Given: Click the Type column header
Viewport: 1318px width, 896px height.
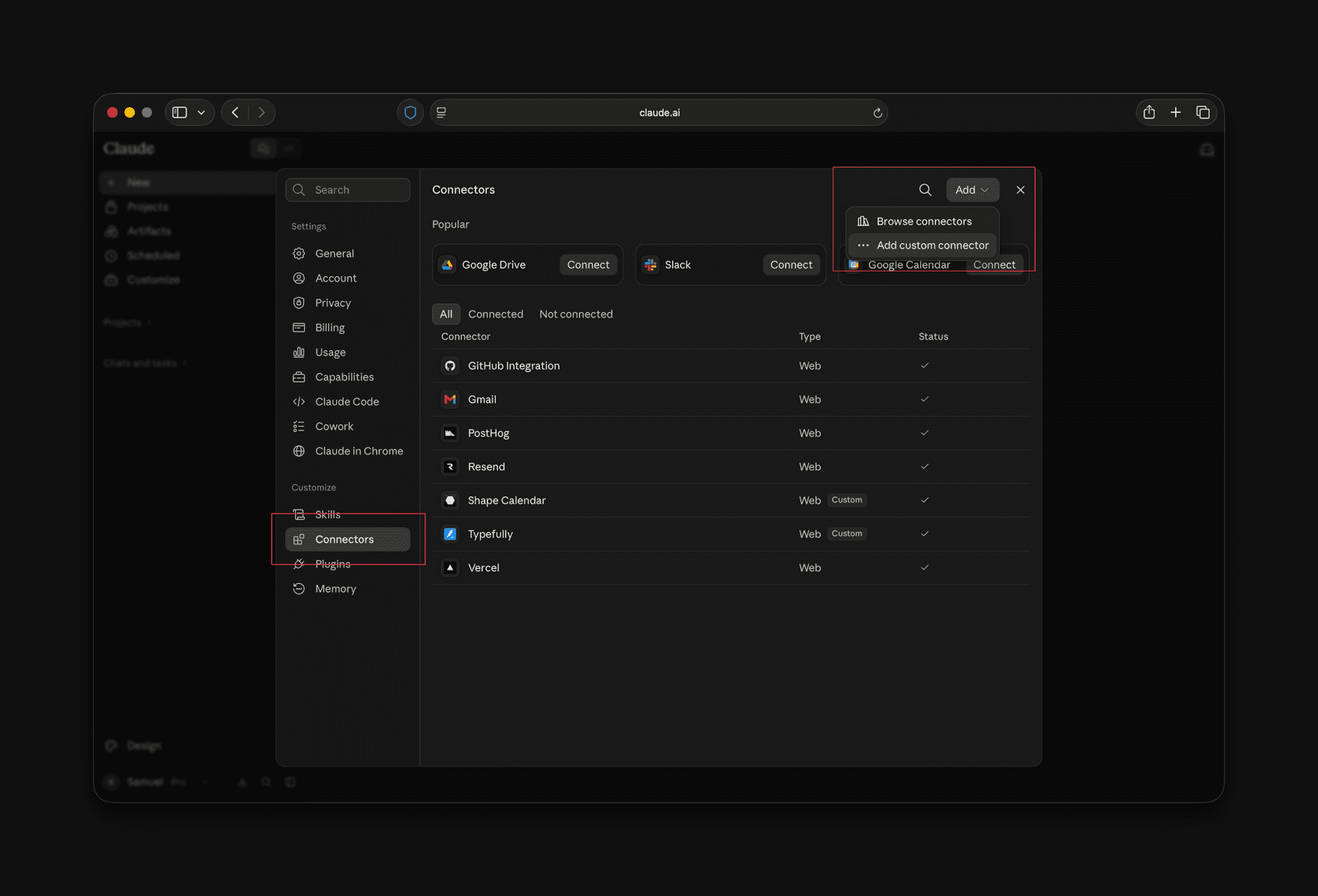Looking at the screenshot, I should (x=810, y=336).
